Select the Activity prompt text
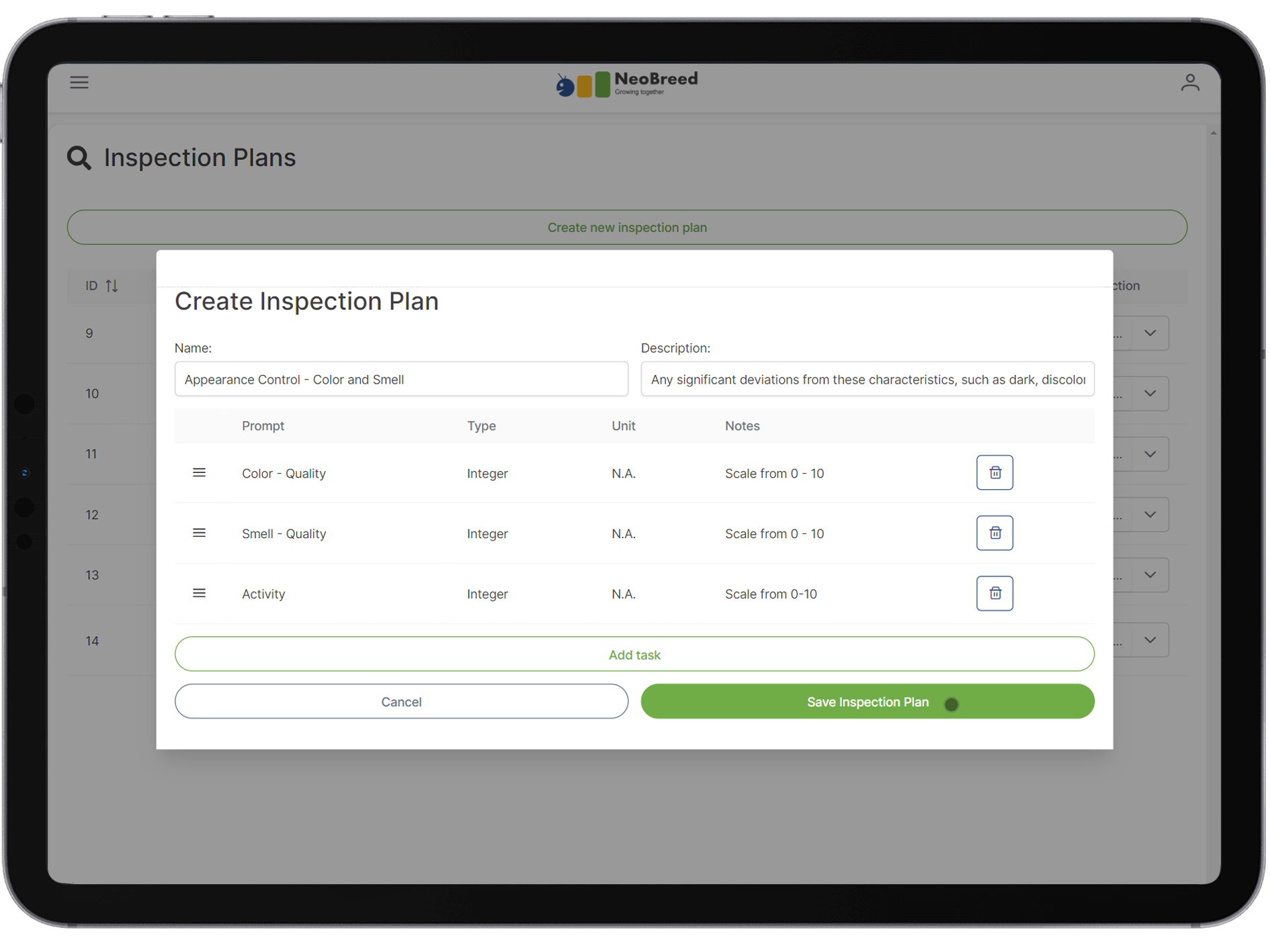The image size is (1270, 952). pyautogui.click(x=263, y=595)
